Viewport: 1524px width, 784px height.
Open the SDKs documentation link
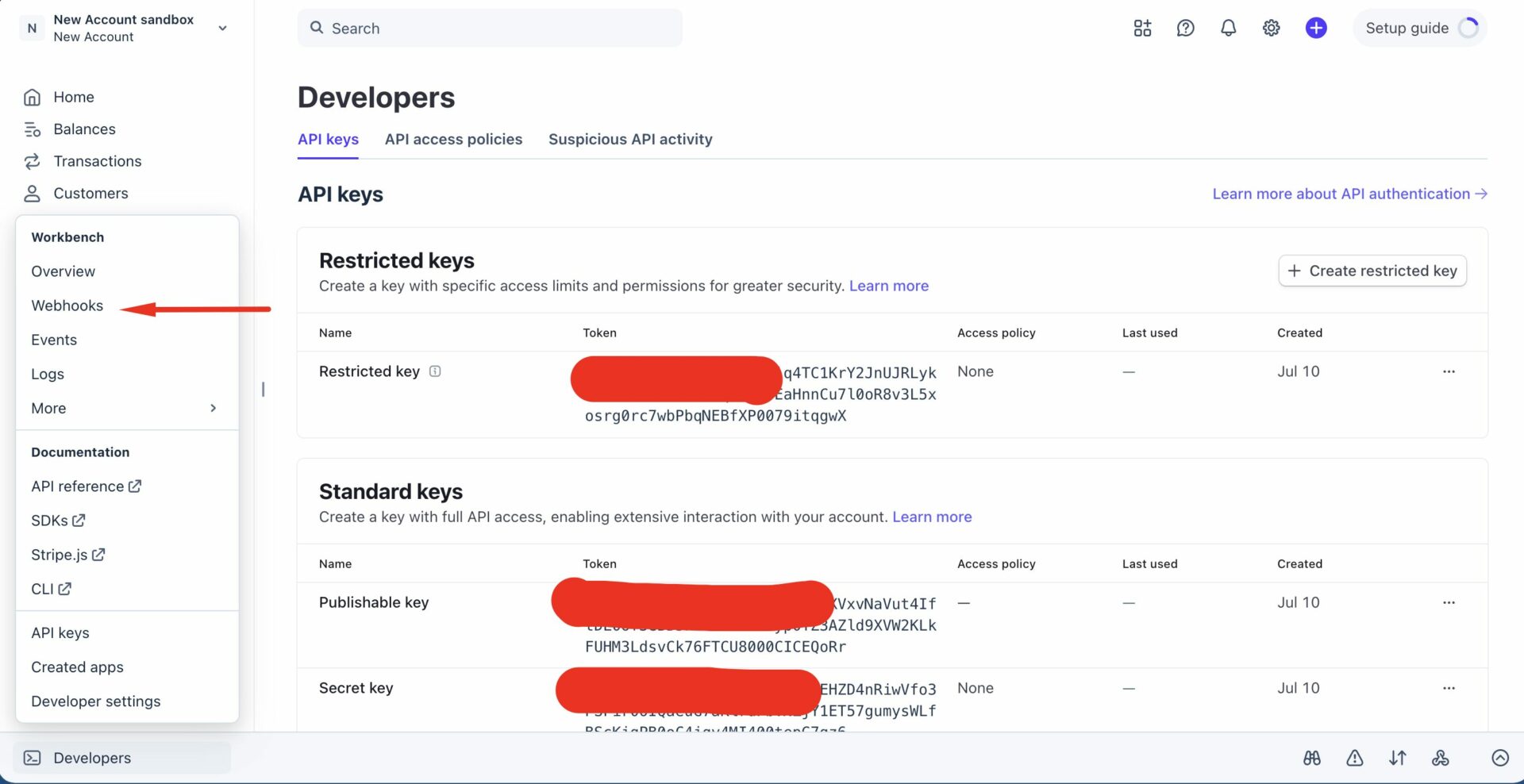pos(58,521)
